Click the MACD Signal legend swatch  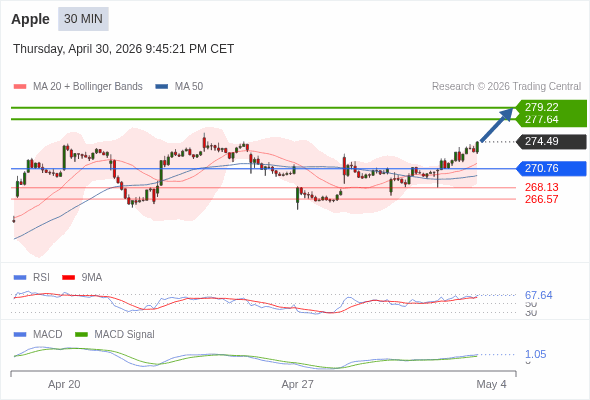click(81, 334)
